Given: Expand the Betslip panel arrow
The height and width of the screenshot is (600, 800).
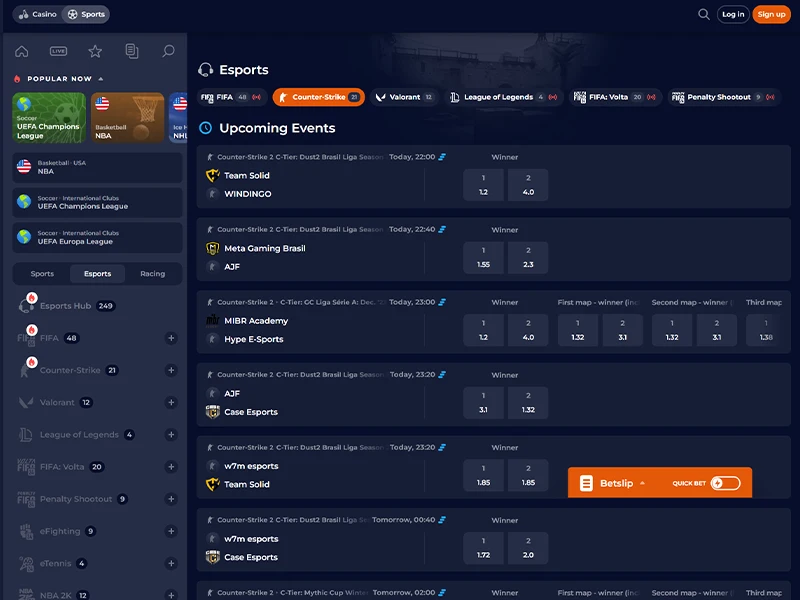Looking at the screenshot, I should [642, 483].
